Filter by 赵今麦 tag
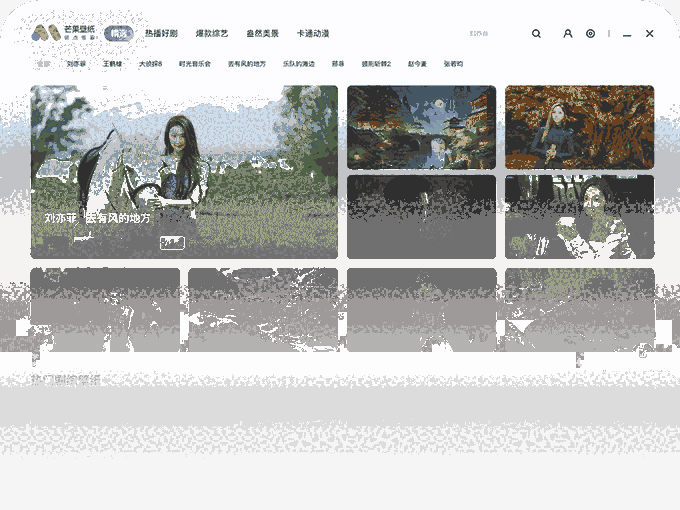 [x=417, y=64]
